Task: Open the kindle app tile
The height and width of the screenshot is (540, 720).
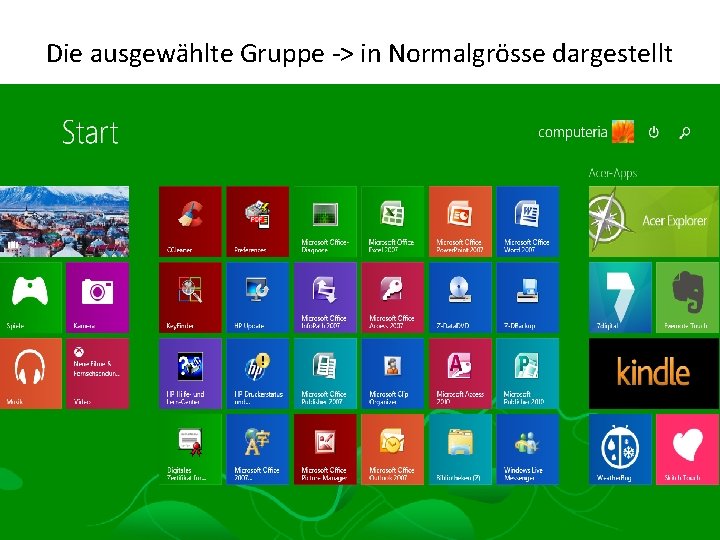Action: tap(654, 373)
